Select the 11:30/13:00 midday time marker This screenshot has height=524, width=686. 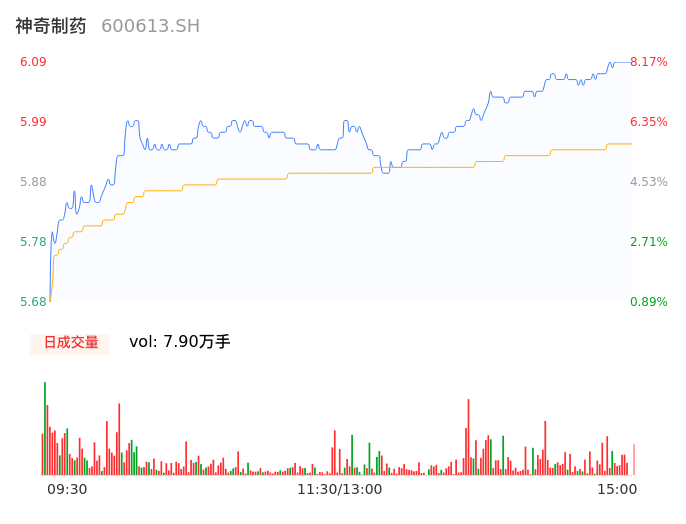tap(339, 490)
